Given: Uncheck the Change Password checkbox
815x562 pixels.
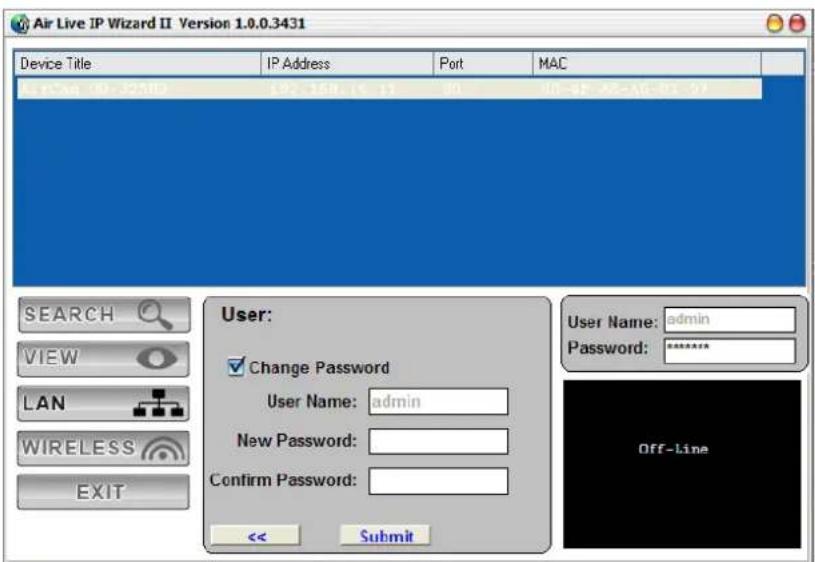Looking at the screenshot, I should 235,367.
